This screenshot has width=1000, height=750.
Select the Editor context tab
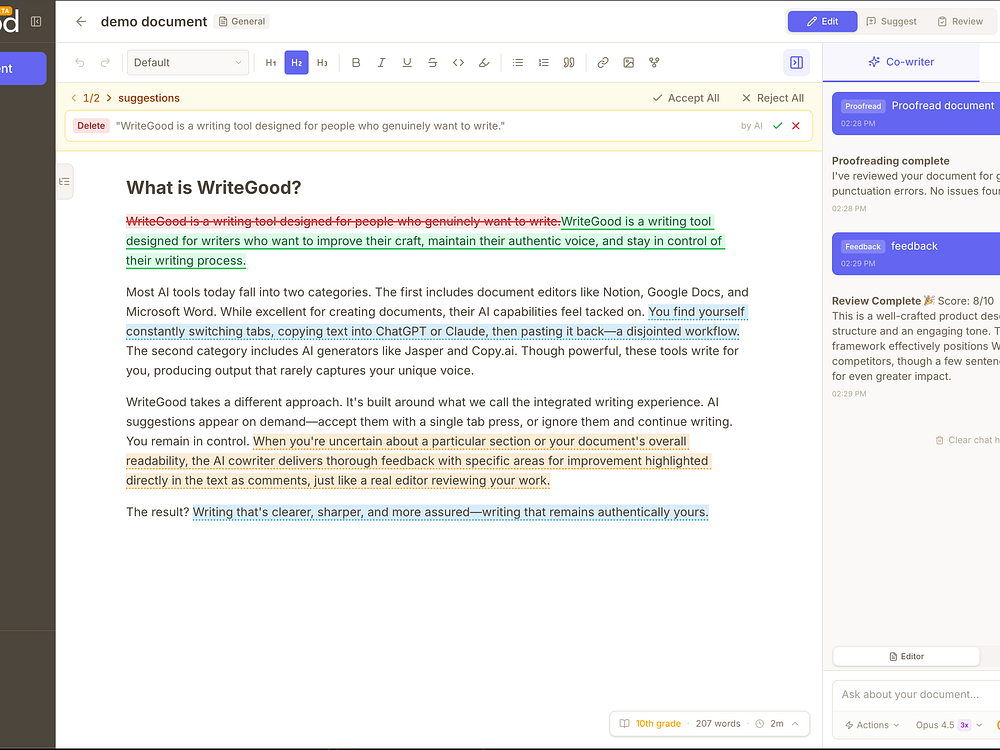906,656
